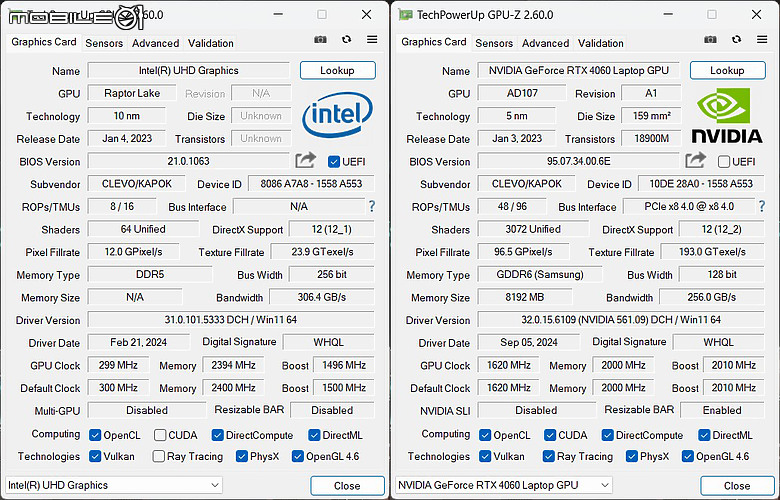Click the DDR5 Memory Type field
This screenshot has width=780, height=500.
click(x=150, y=274)
